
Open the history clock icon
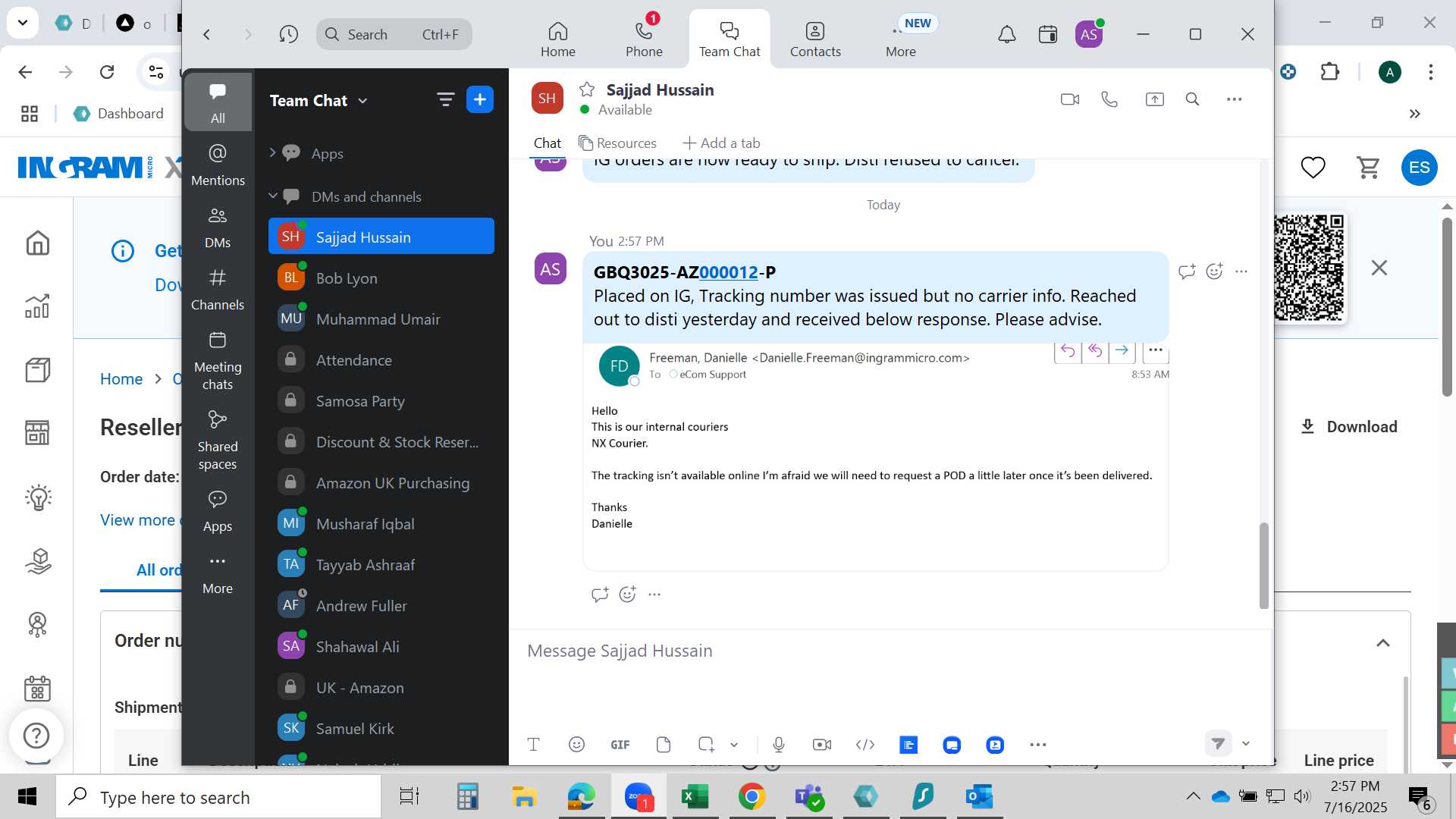(288, 34)
